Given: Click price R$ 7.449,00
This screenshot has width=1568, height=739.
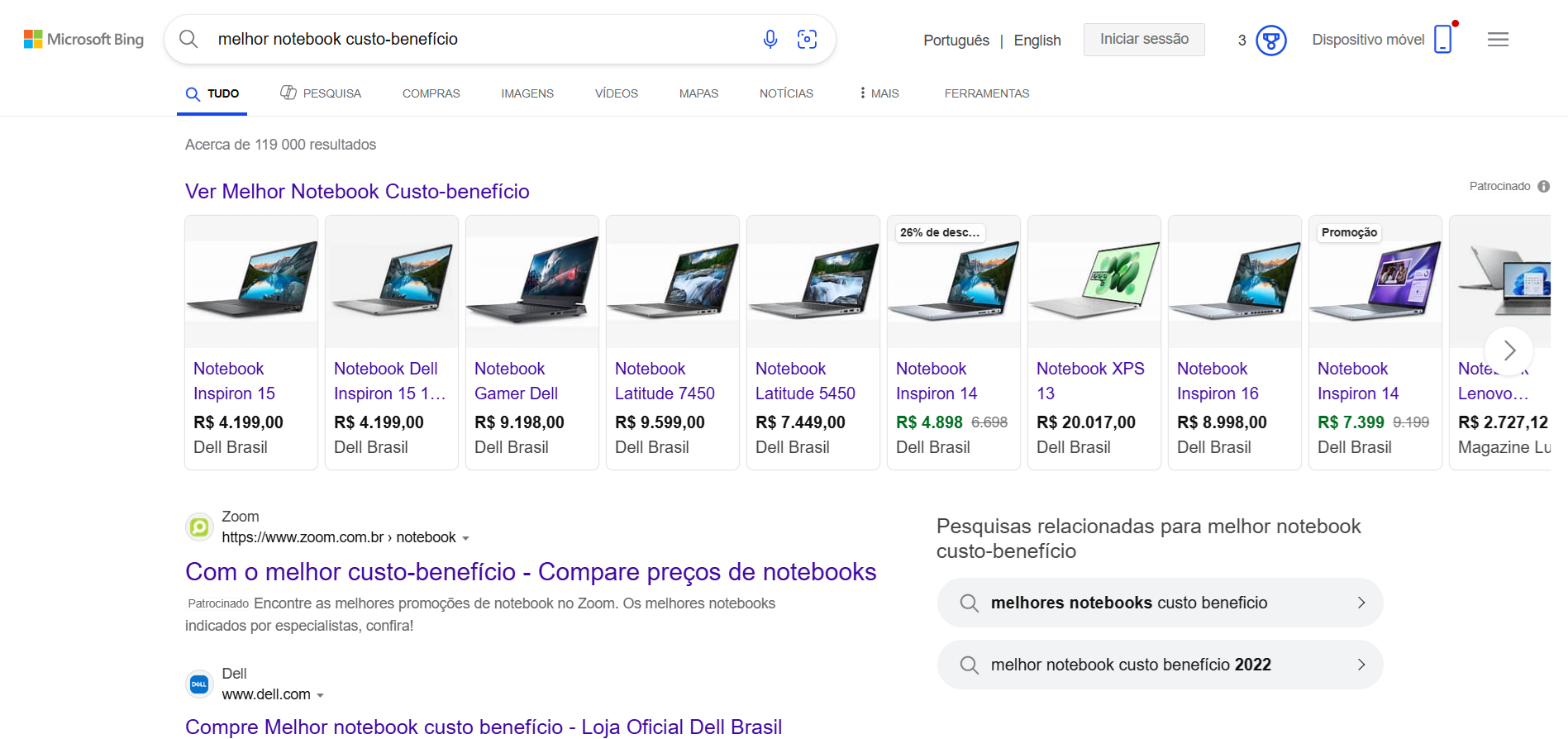Looking at the screenshot, I should coord(800,422).
